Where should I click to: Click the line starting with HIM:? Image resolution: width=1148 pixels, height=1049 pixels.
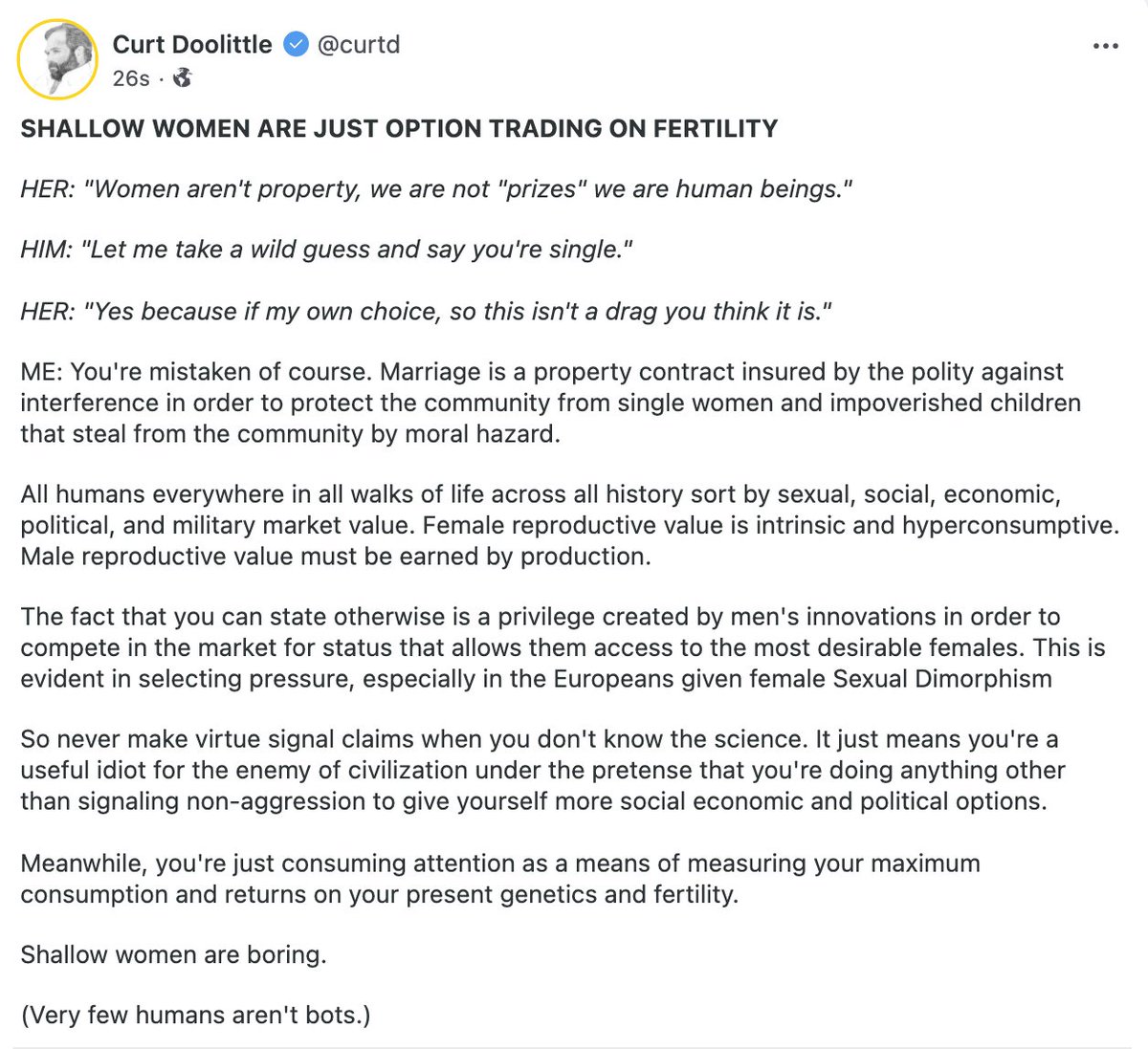pos(326,250)
